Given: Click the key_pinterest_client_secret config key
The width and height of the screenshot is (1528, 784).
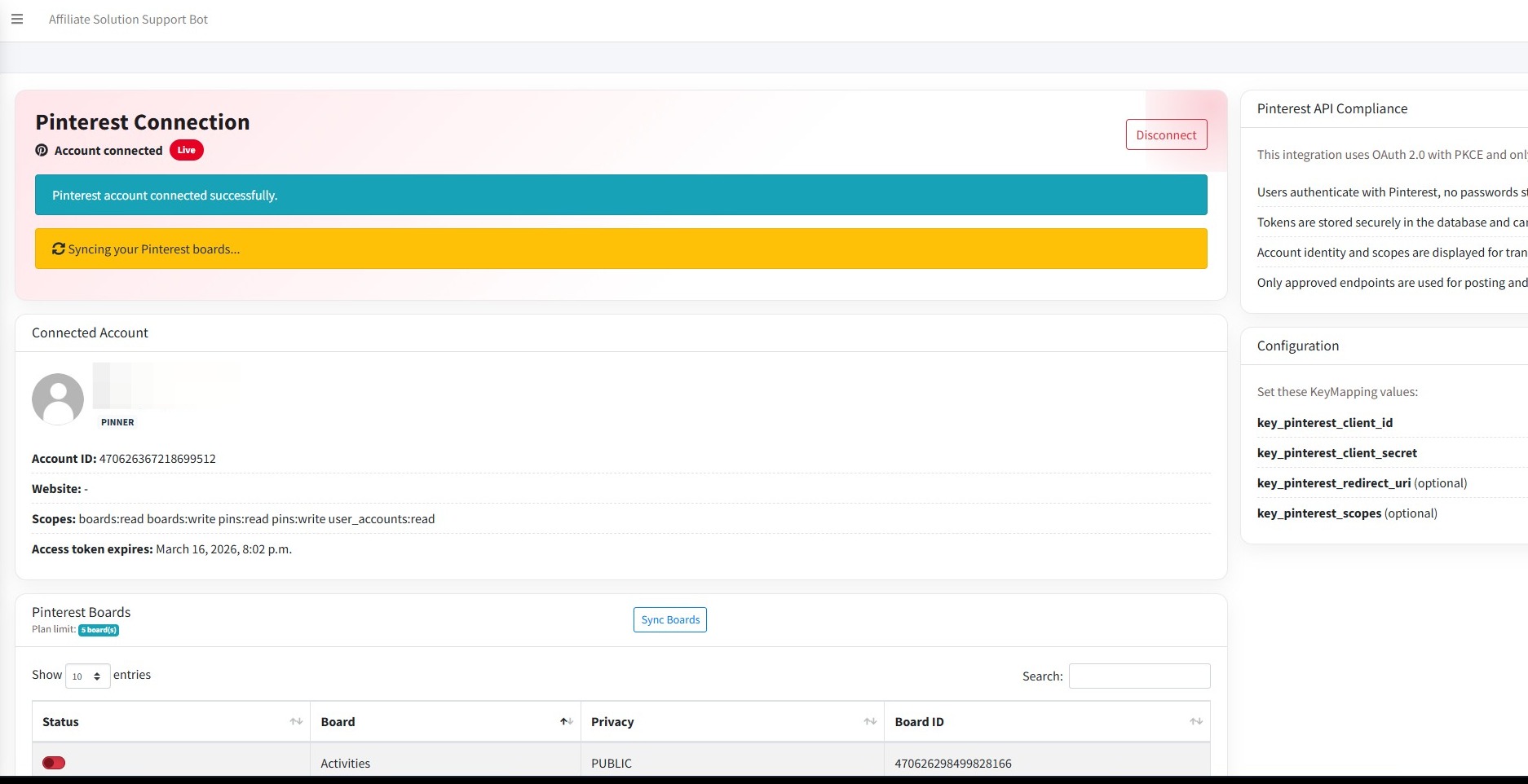Looking at the screenshot, I should pos(1337,453).
